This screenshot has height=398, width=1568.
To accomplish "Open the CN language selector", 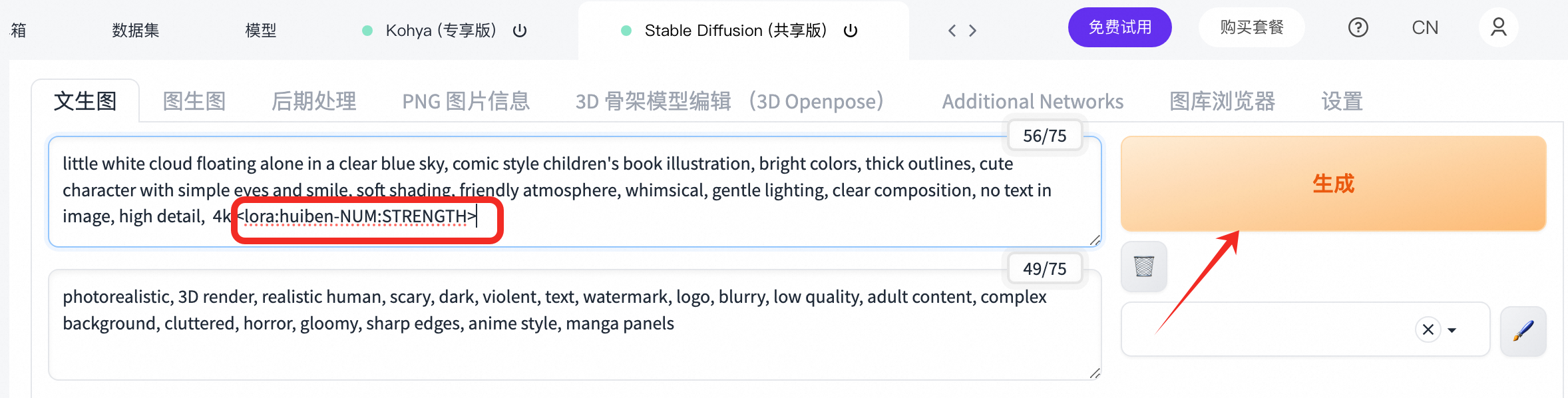I will (1425, 27).
